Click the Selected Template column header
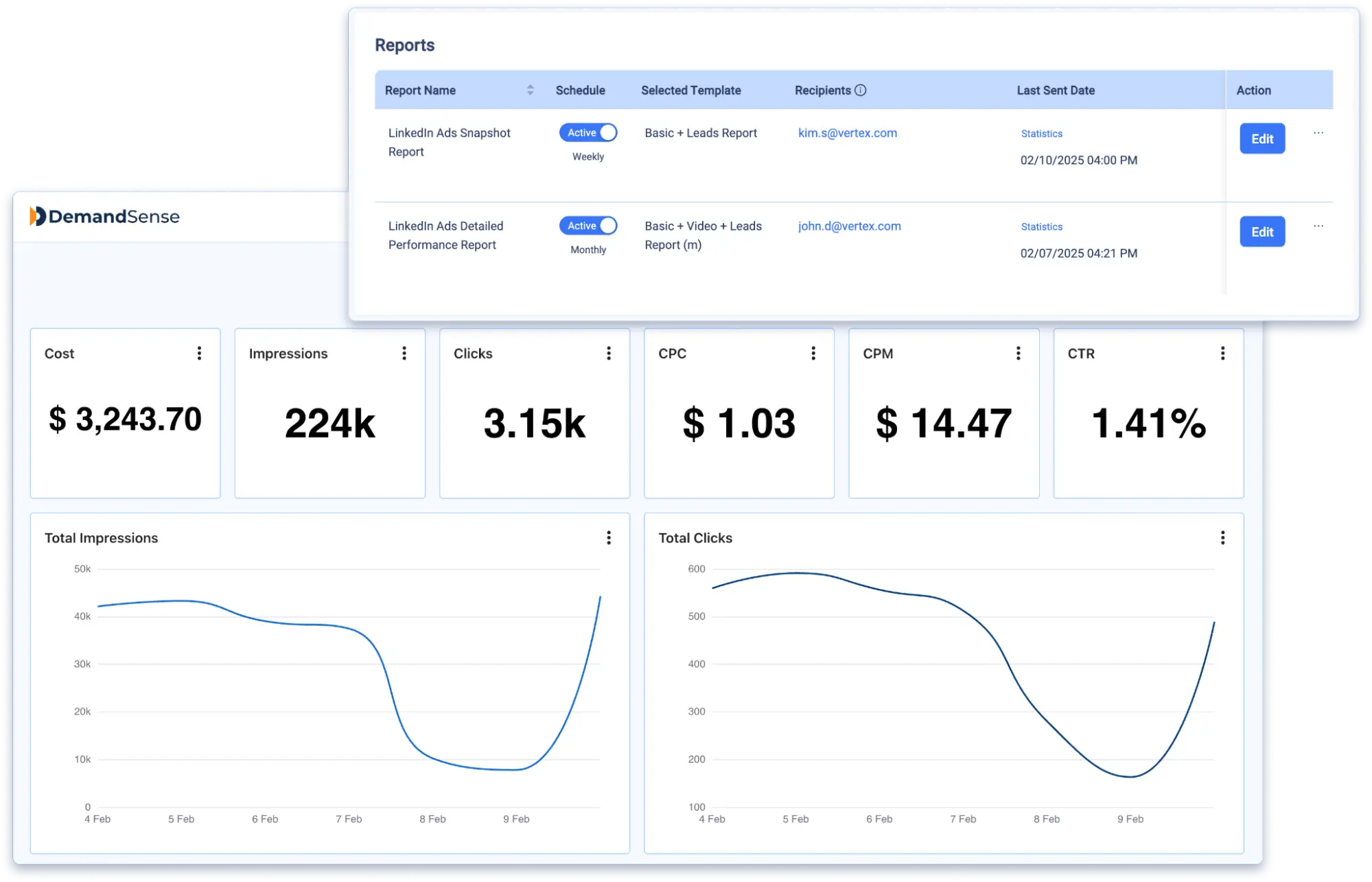1372x882 pixels. pyautogui.click(x=690, y=91)
